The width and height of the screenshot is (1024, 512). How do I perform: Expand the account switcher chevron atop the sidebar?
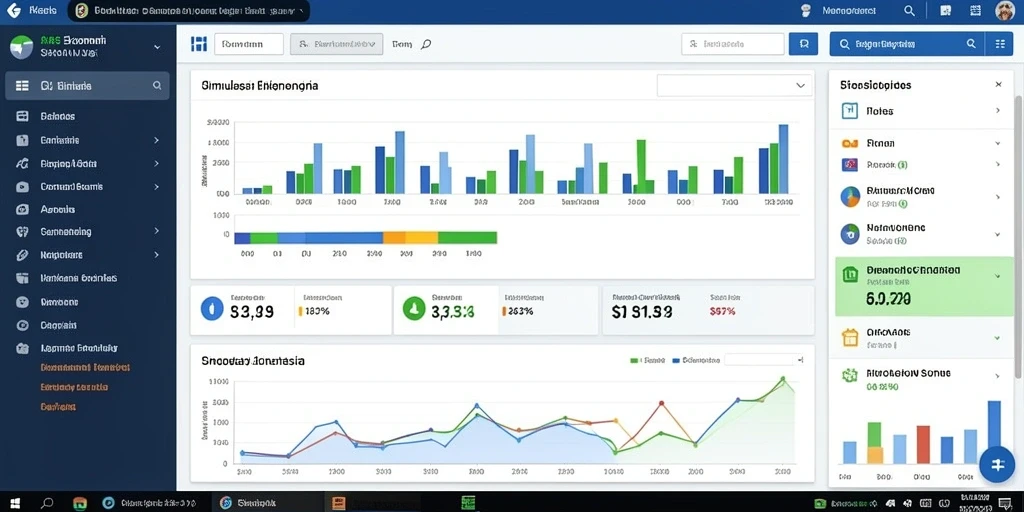[157, 47]
